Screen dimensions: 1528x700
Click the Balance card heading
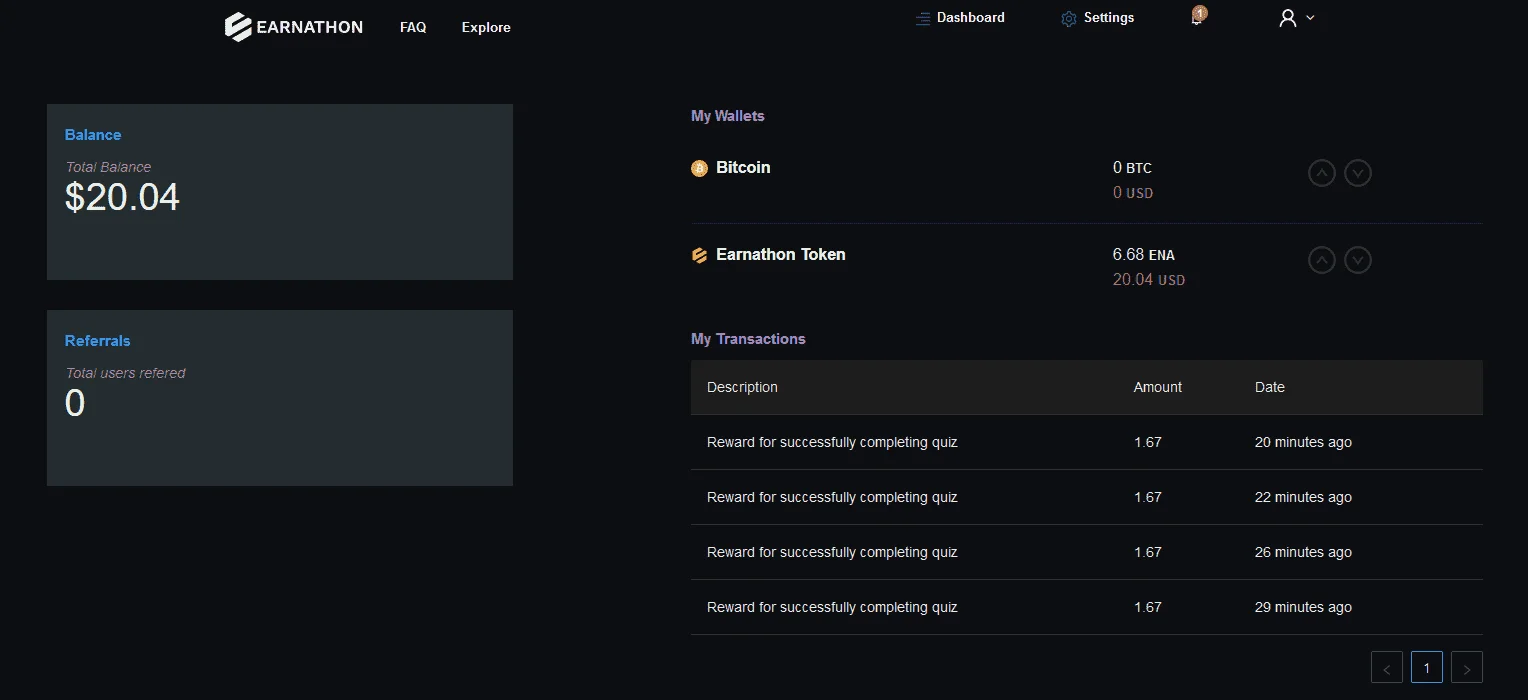pyautogui.click(x=93, y=135)
